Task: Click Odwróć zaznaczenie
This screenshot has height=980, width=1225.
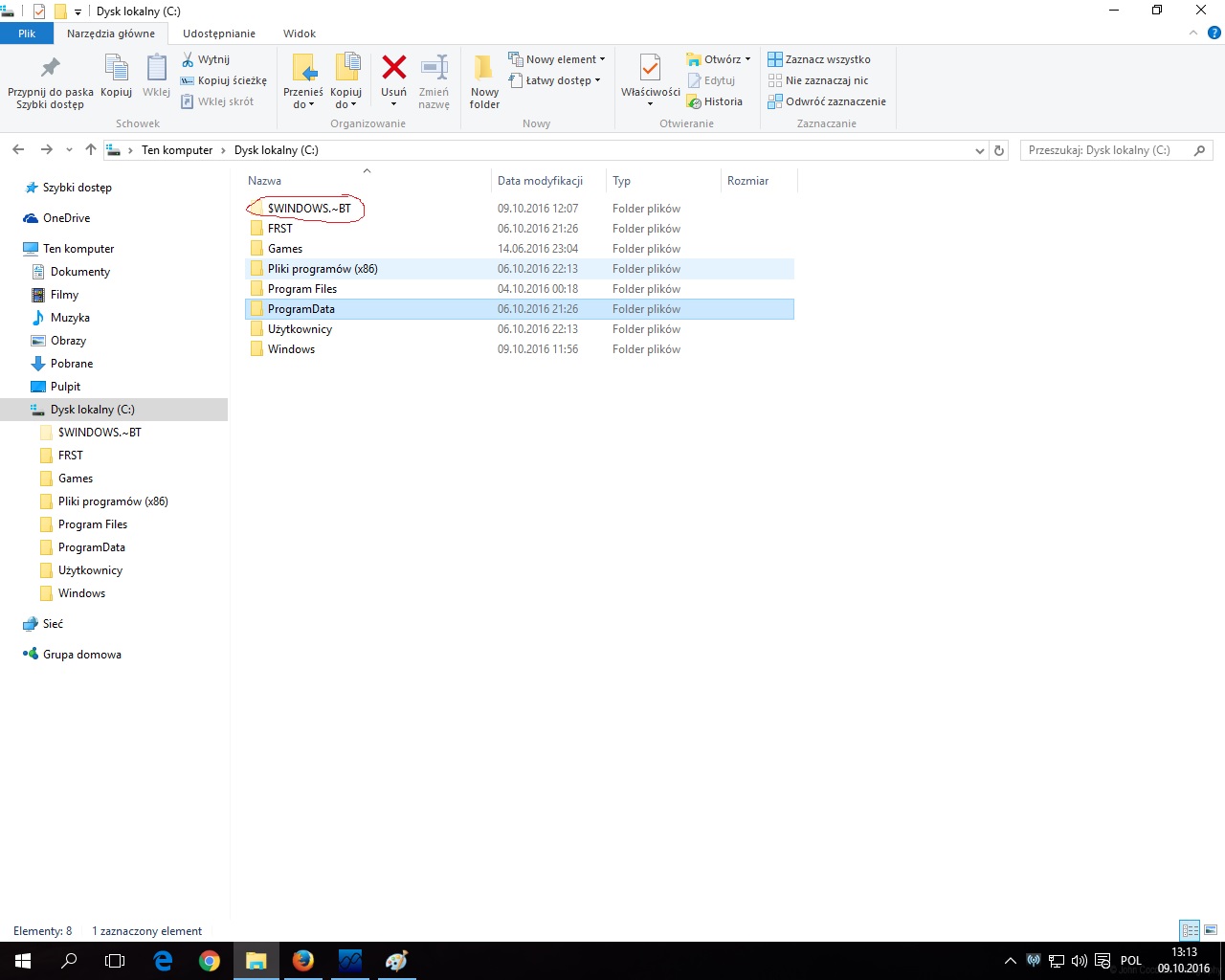Action: (827, 101)
